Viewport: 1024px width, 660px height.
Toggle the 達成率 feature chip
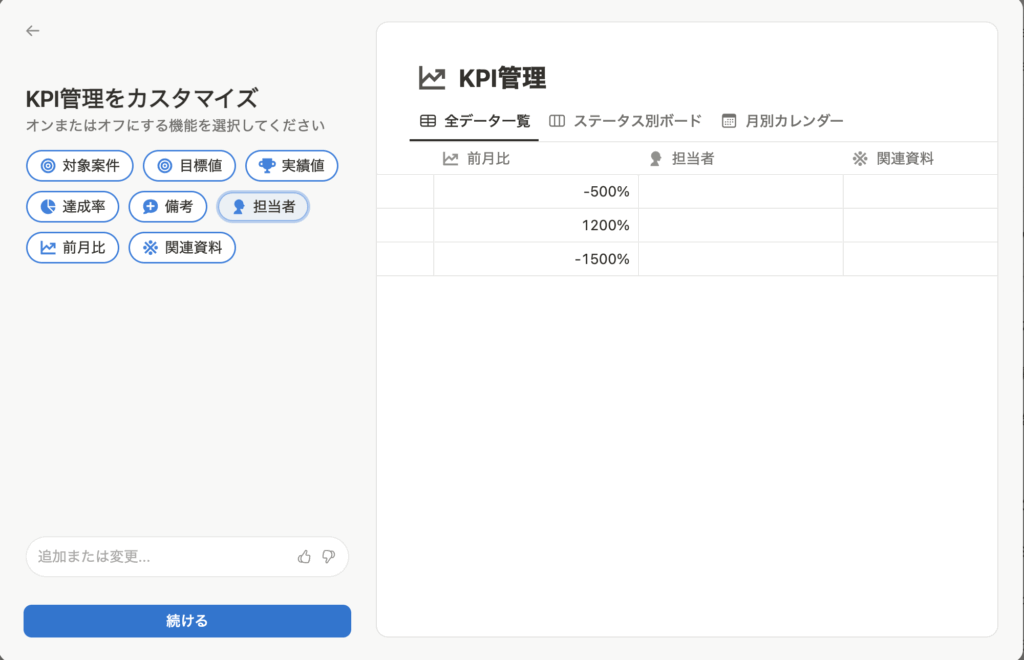point(73,207)
